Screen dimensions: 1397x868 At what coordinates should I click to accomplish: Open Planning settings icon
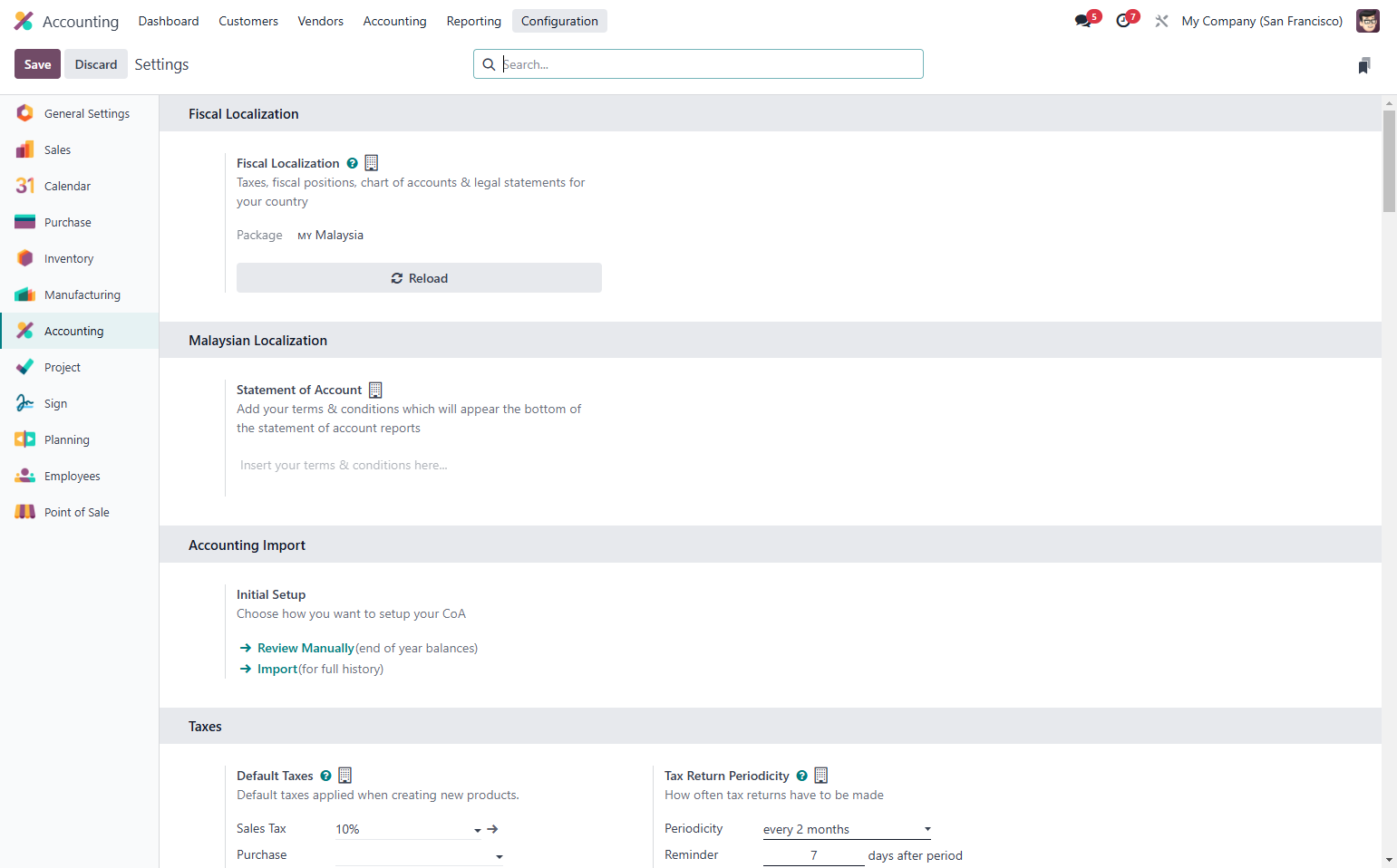[25, 439]
